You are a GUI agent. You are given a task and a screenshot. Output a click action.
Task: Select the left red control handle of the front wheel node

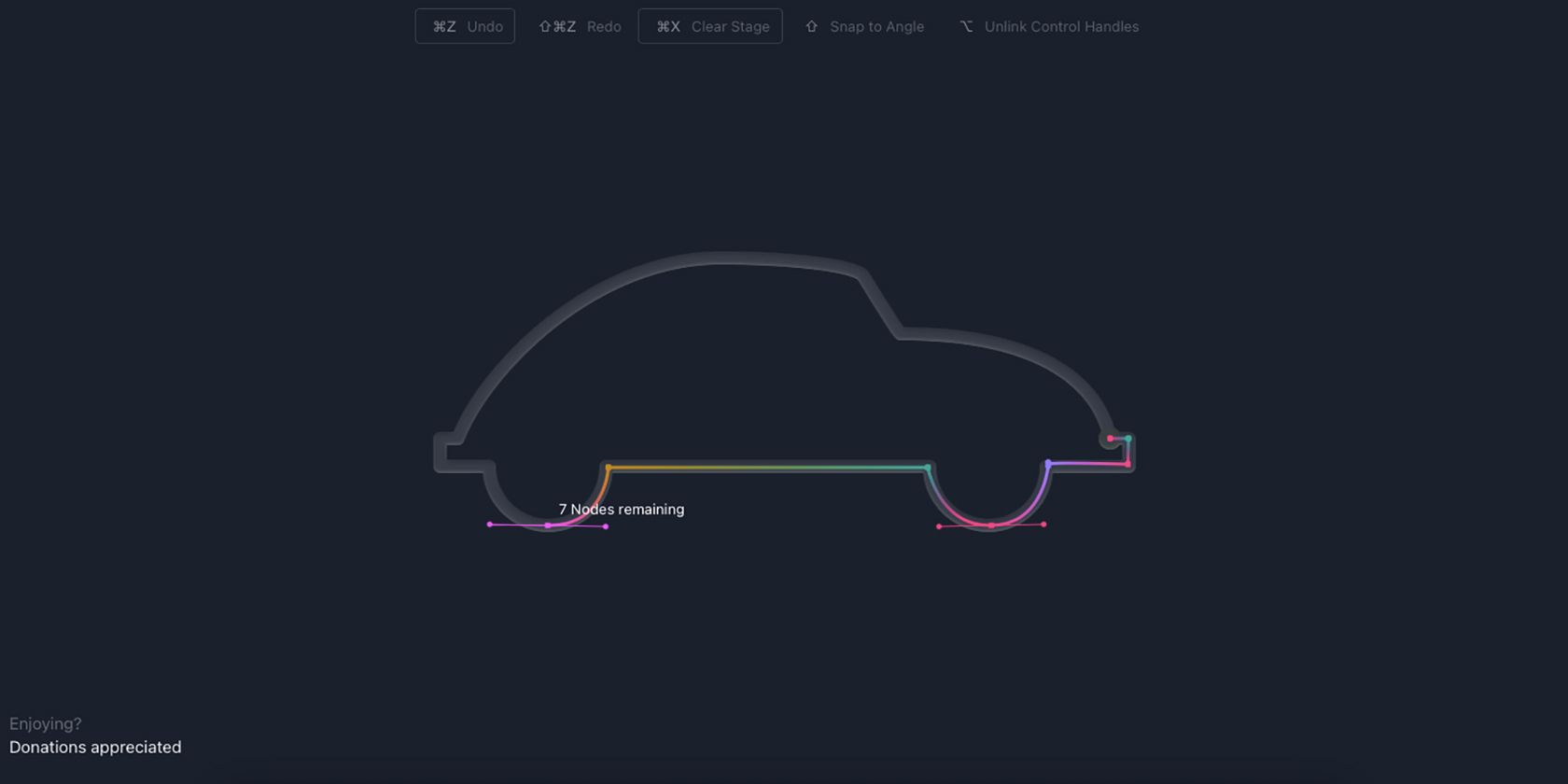click(939, 526)
